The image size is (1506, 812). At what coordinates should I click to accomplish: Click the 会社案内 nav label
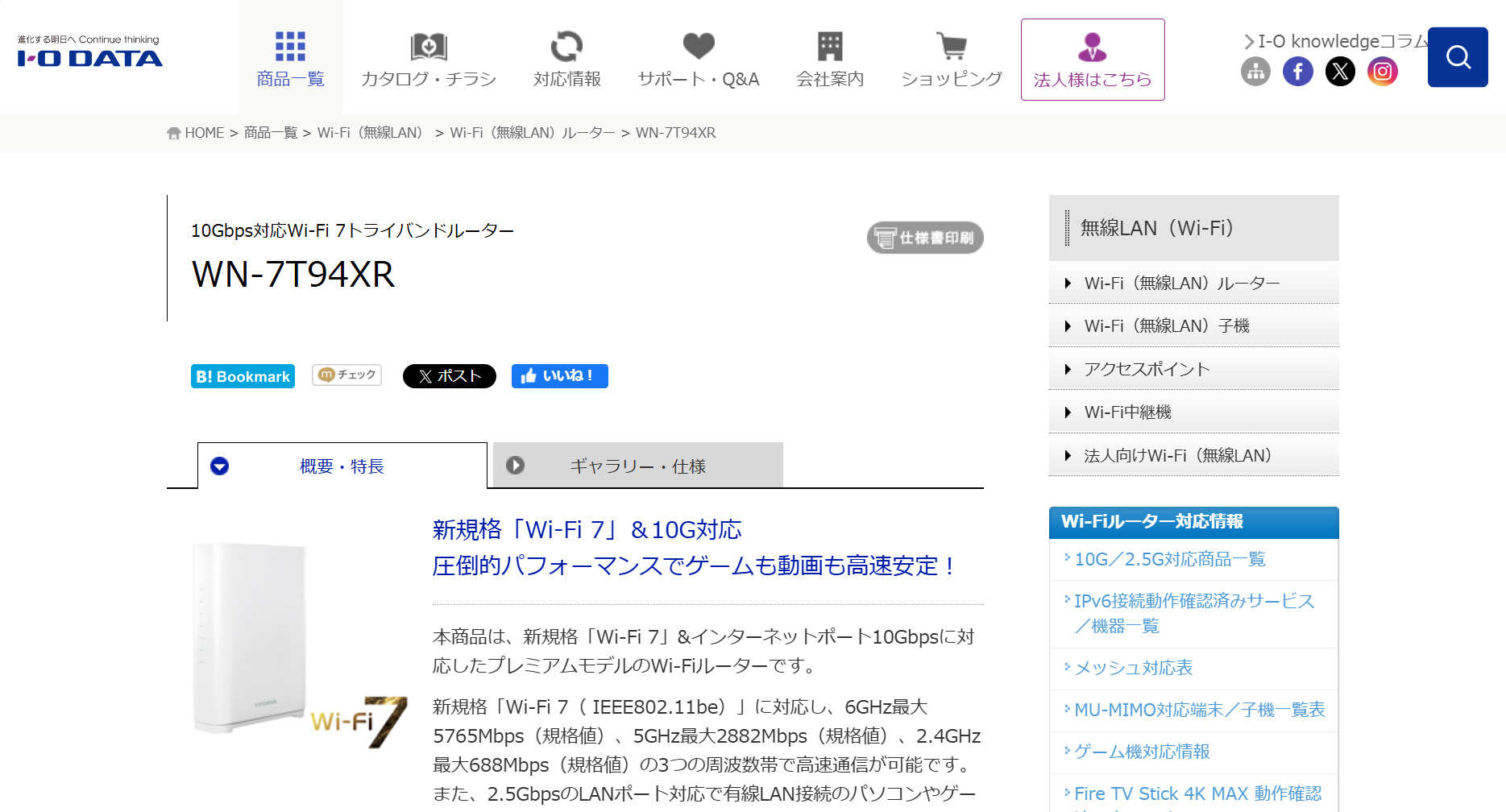pos(830,79)
